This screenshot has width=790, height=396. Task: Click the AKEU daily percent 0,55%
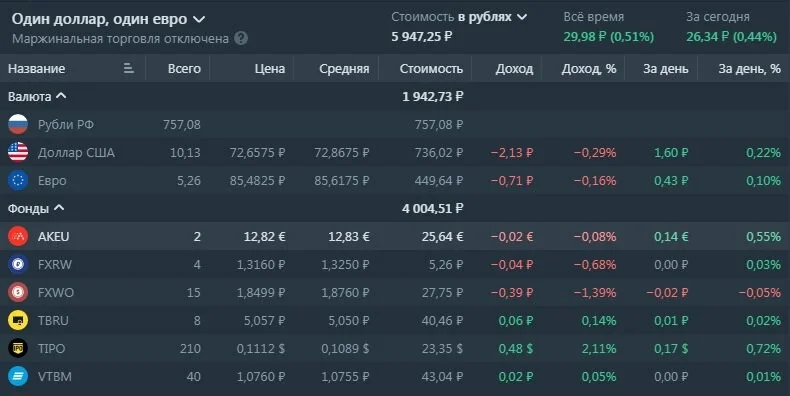pyautogui.click(x=763, y=236)
